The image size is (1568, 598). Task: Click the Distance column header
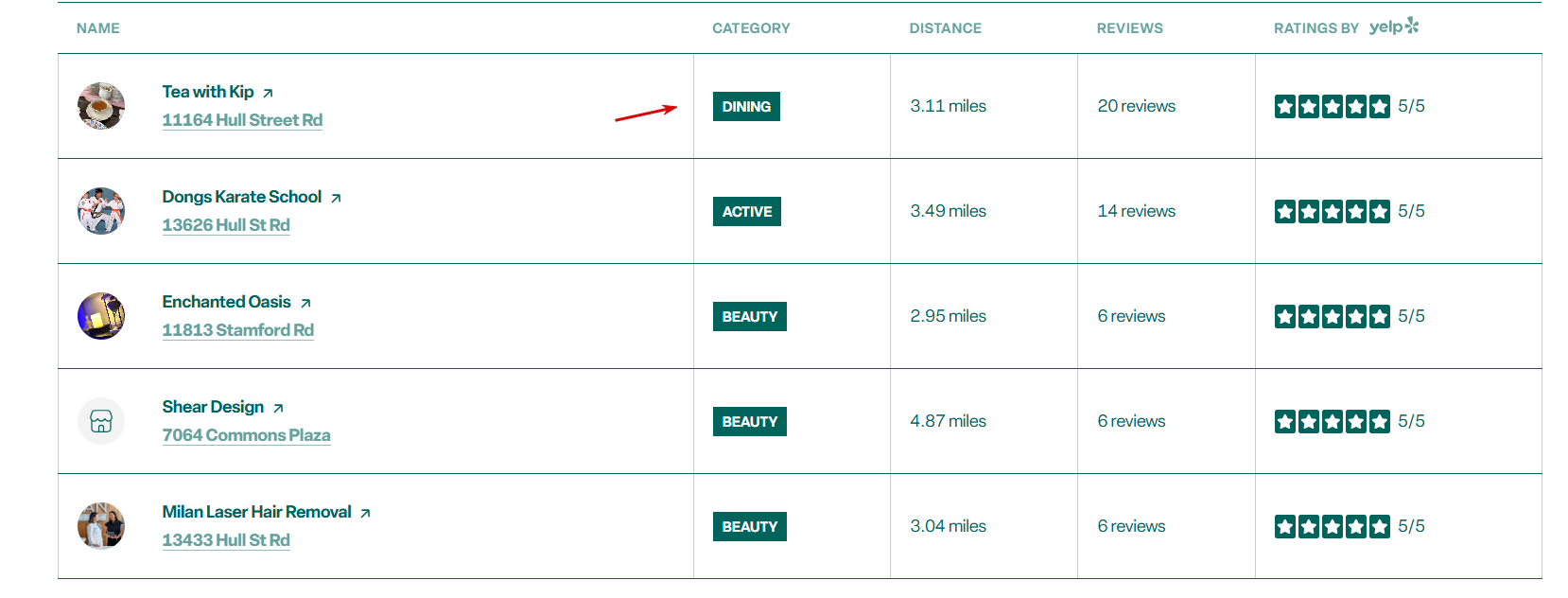(x=945, y=28)
